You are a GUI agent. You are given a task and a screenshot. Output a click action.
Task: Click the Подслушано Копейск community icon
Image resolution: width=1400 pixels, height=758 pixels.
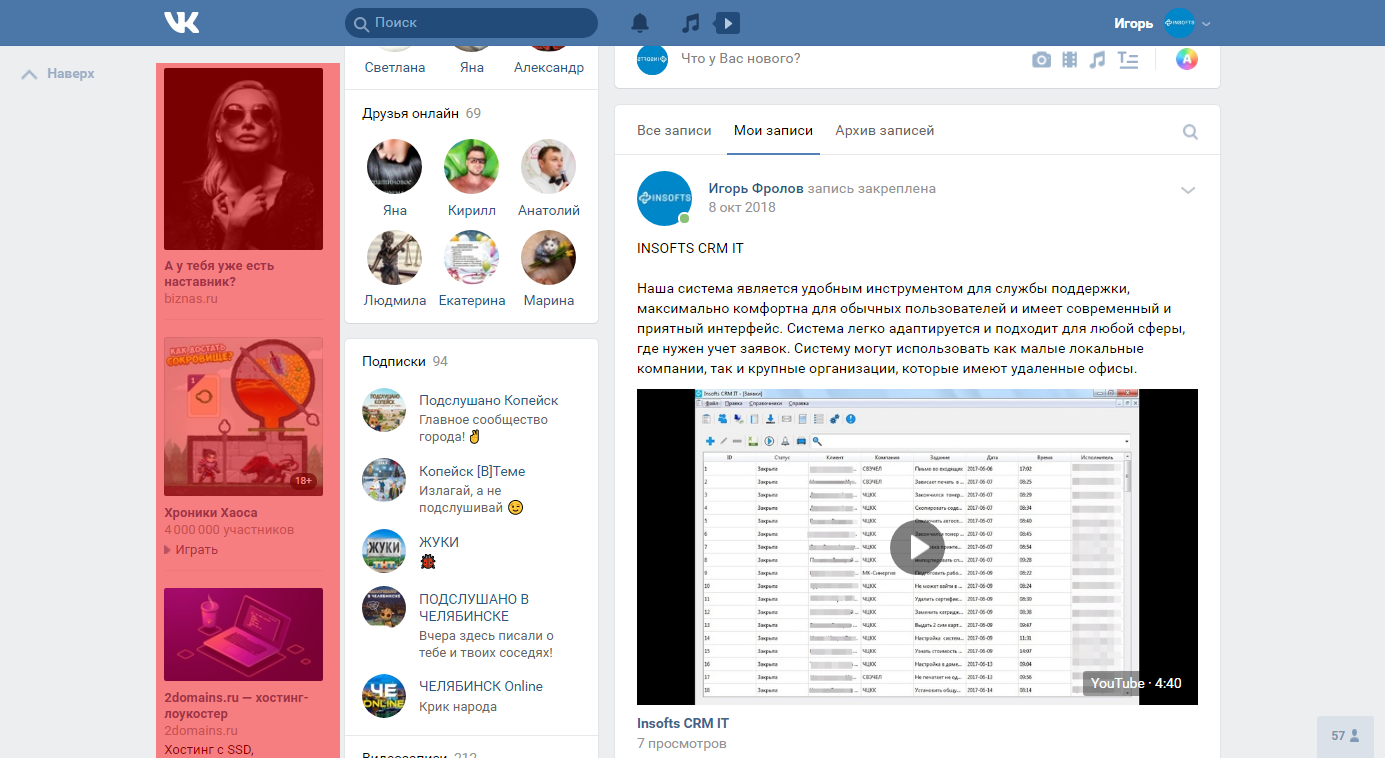[383, 410]
